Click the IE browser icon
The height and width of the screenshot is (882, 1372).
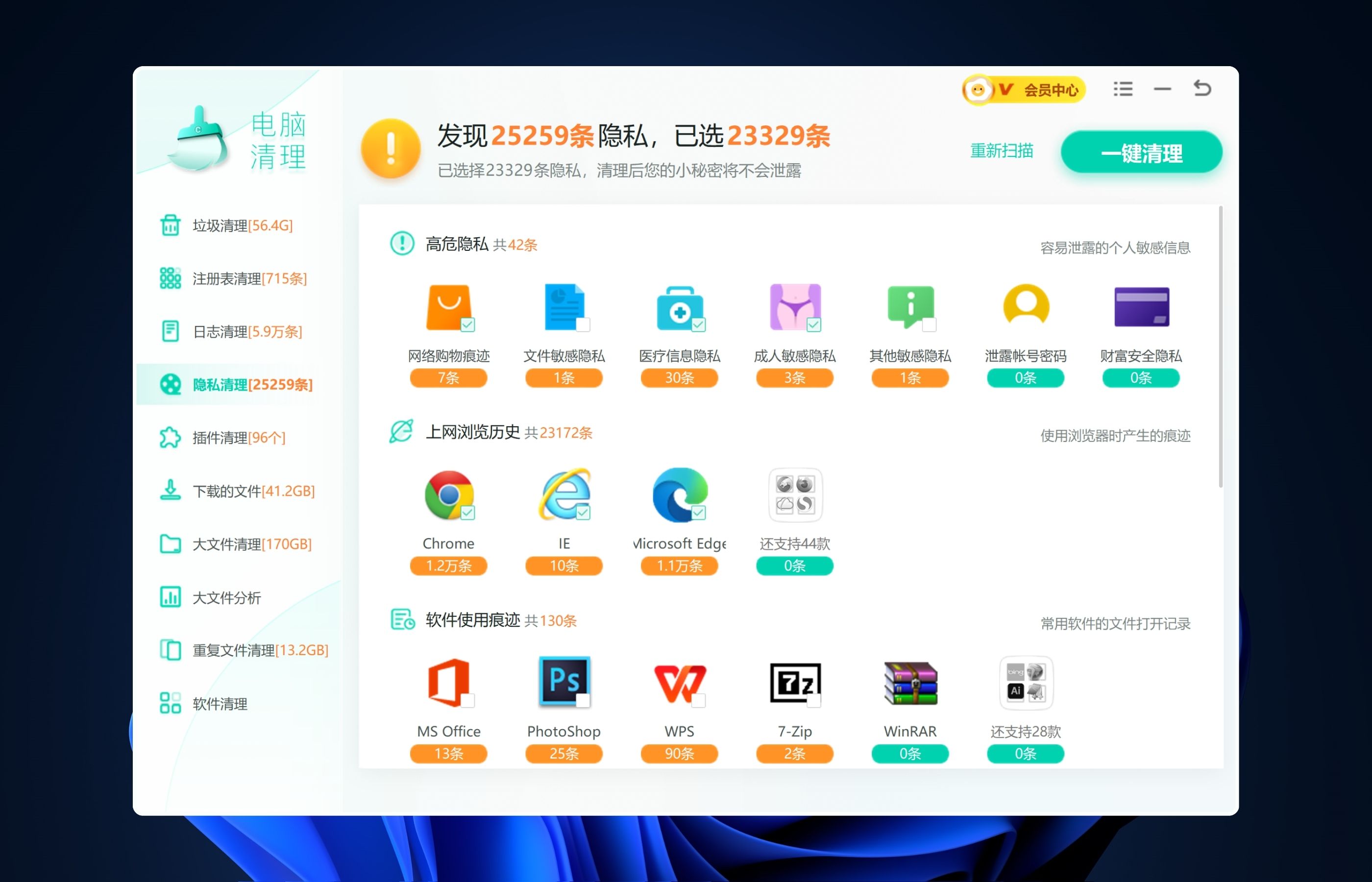[x=564, y=495]
